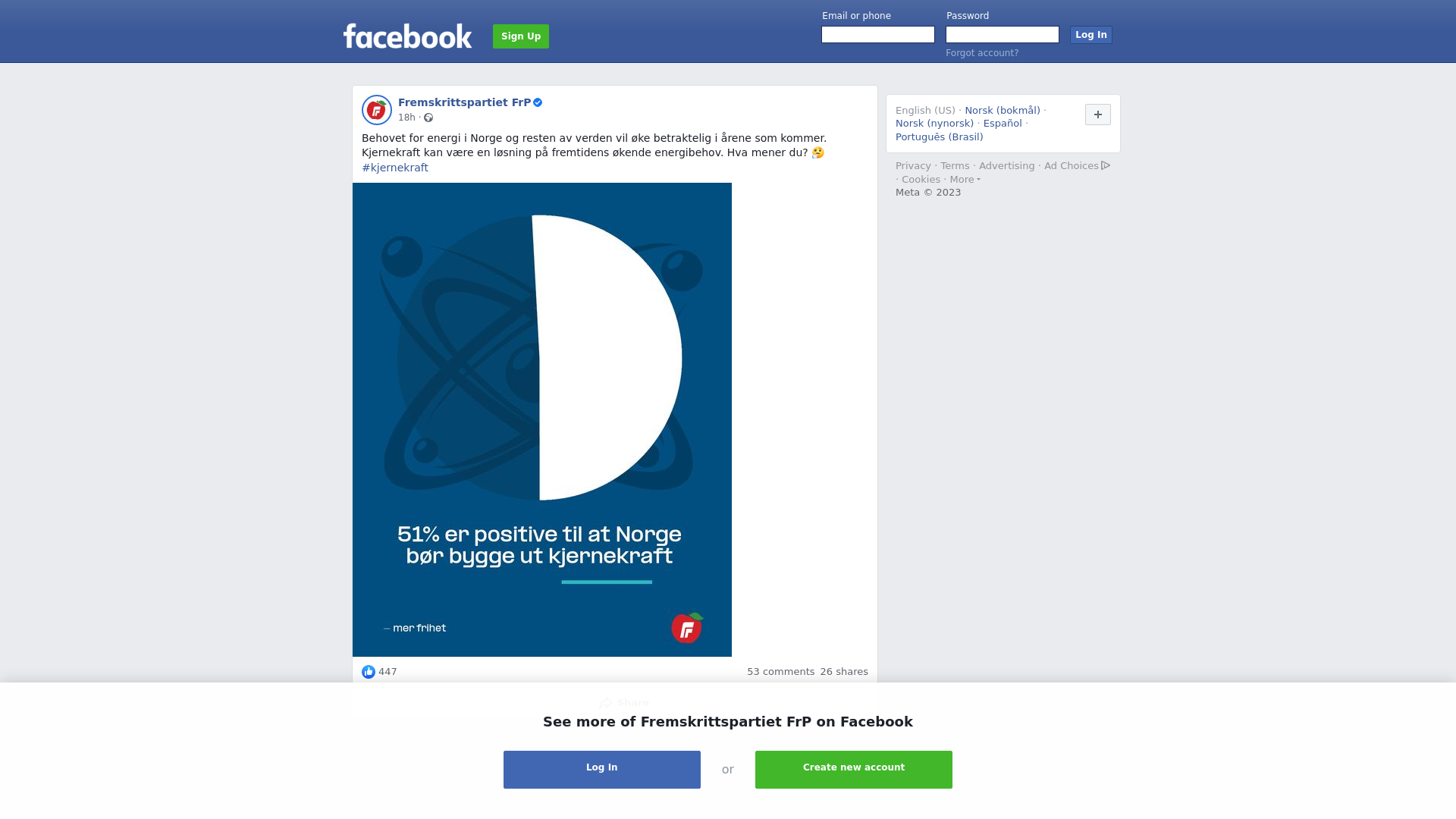Click the blue thumbs-up reaction icon
This screenshot has height=819, width=1456.
click(x=369, y=672)
